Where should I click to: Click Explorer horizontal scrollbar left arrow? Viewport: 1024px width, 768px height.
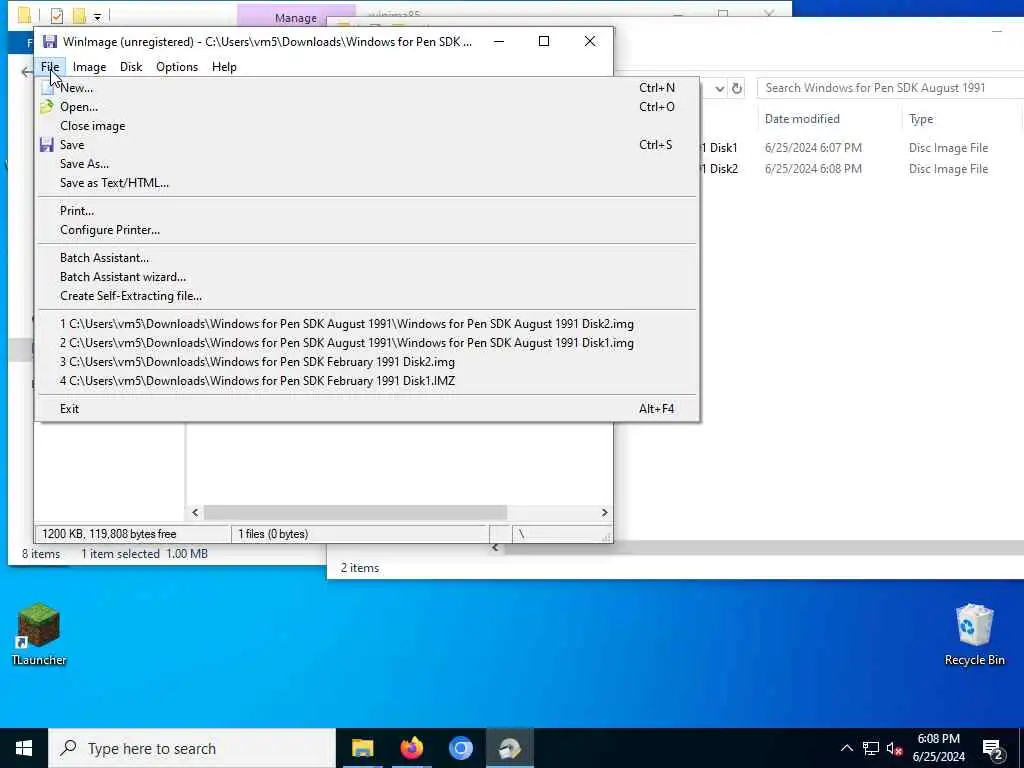[495, 547]
